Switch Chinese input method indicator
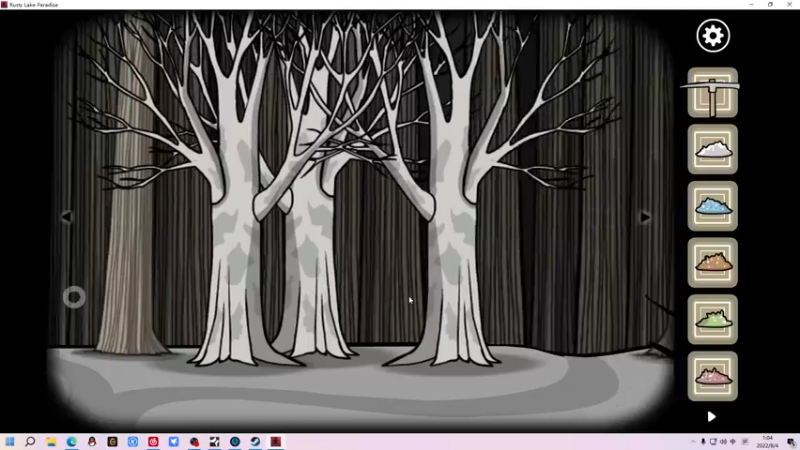The image size is (800, 450). tap(733, 442)
